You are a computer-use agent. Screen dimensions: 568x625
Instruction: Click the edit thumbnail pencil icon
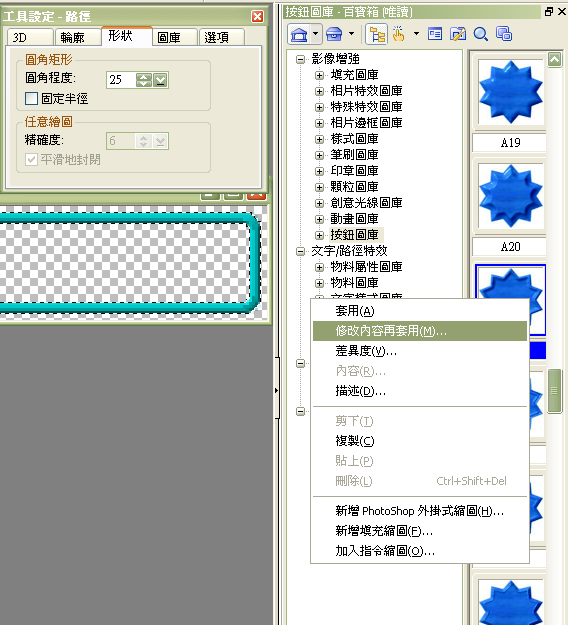pos(458,34)
